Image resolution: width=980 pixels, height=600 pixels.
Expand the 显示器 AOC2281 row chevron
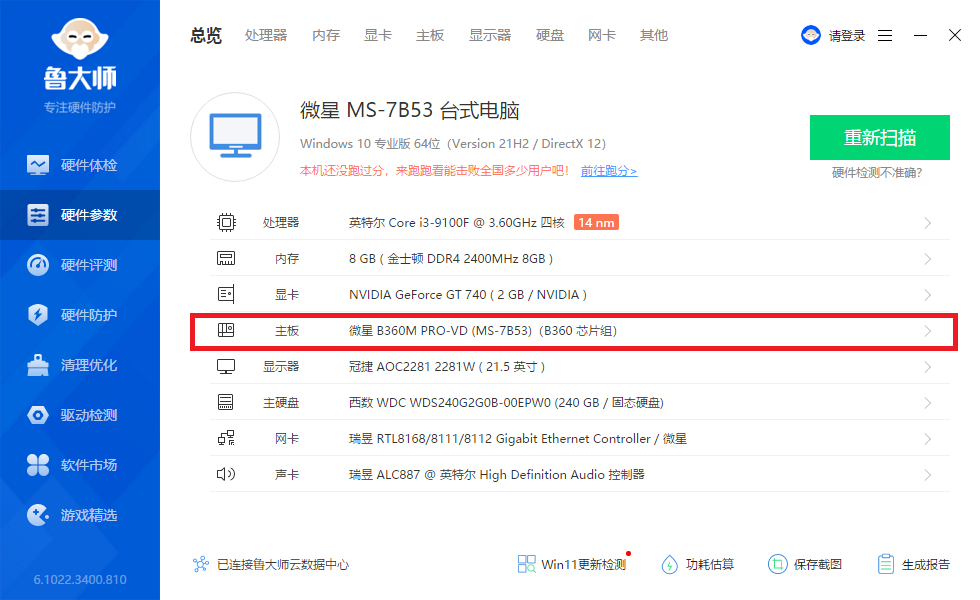(928, 367)
